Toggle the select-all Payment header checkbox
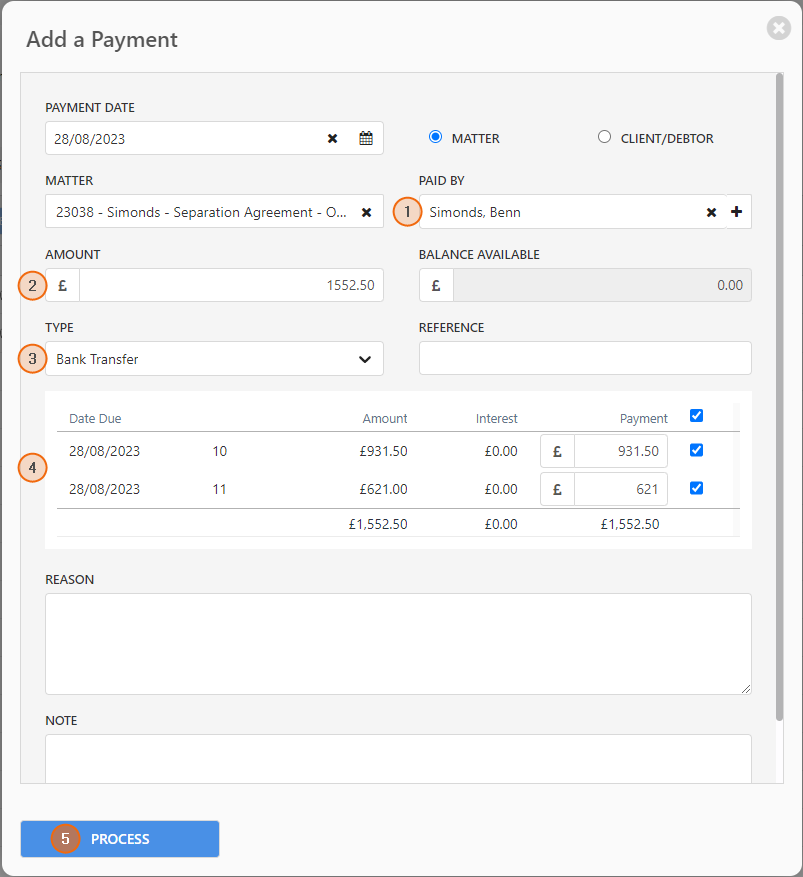The width and height of the screenshot is (803, 877). coord(696,416)
